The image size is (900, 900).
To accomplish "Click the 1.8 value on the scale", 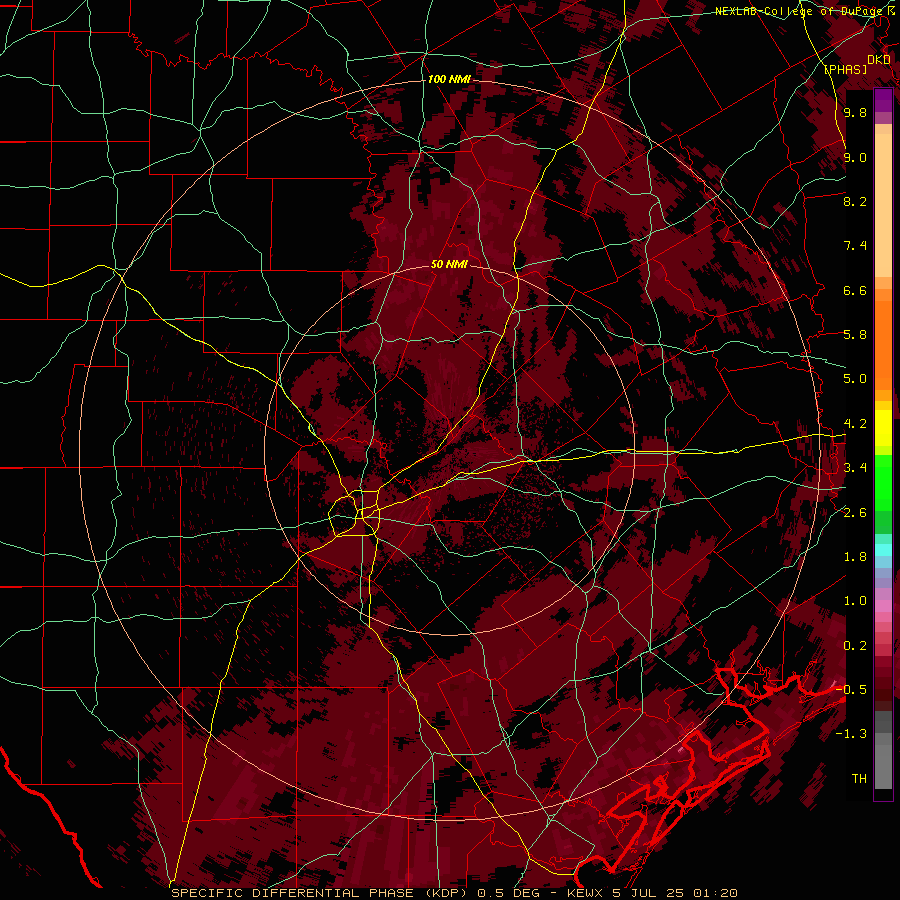I will (855, 557).
